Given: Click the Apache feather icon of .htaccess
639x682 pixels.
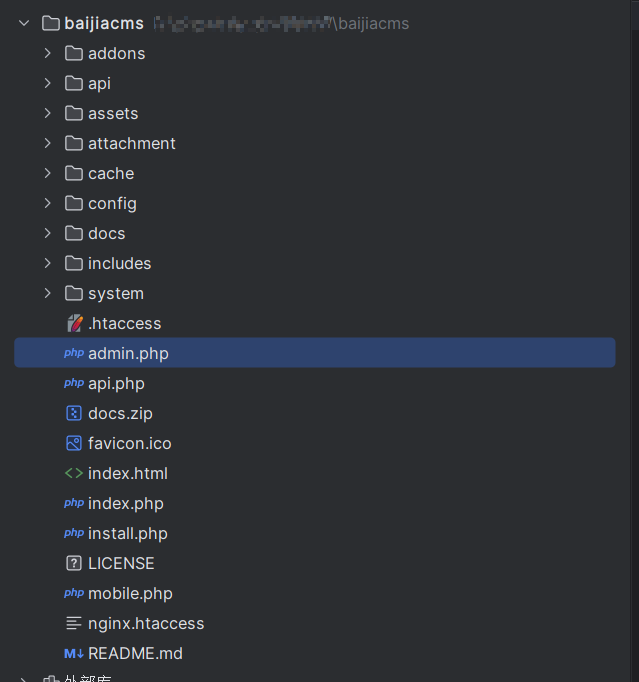Looking at the screenshot, I should [x=74, y=323].
